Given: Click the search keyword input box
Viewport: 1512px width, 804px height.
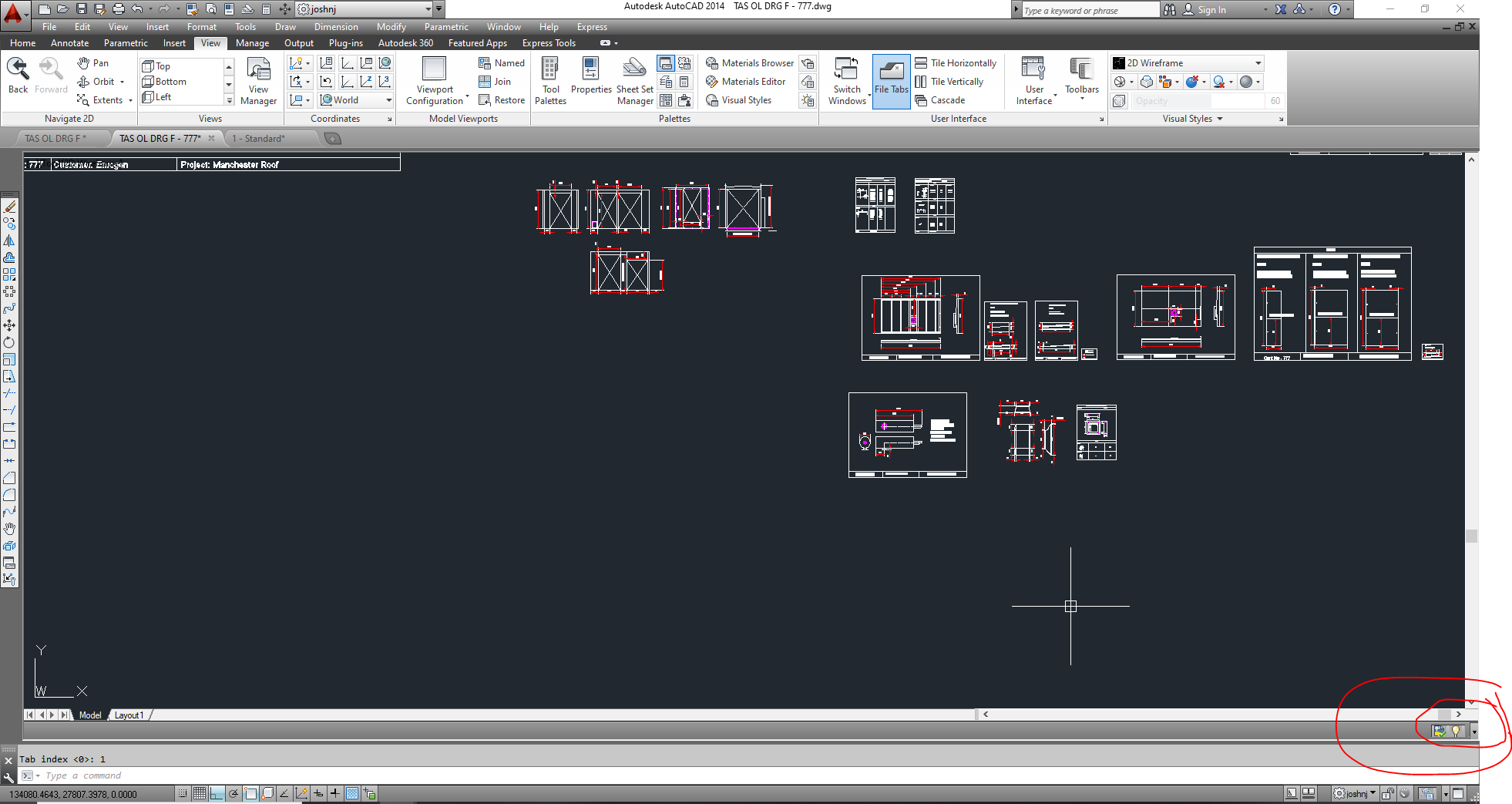Looking at the screenshot, I should tap(1090, 10).
